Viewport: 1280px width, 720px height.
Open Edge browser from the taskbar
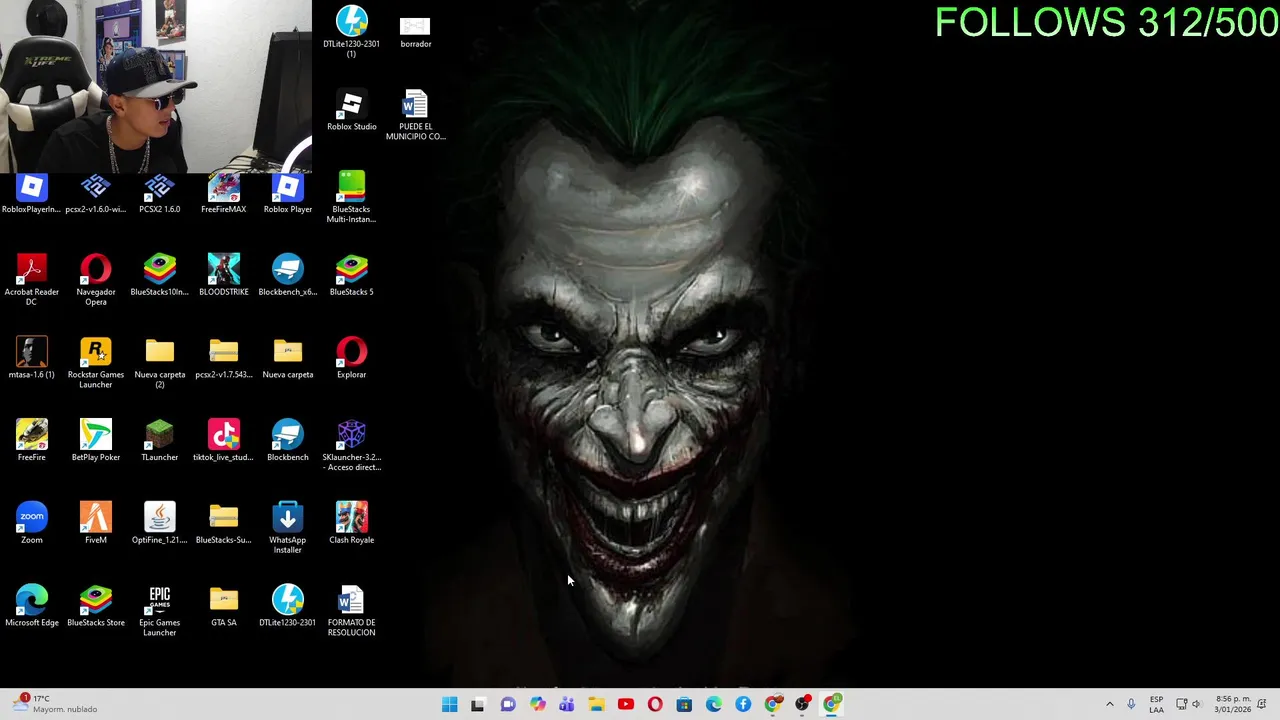tap(714, 704)
